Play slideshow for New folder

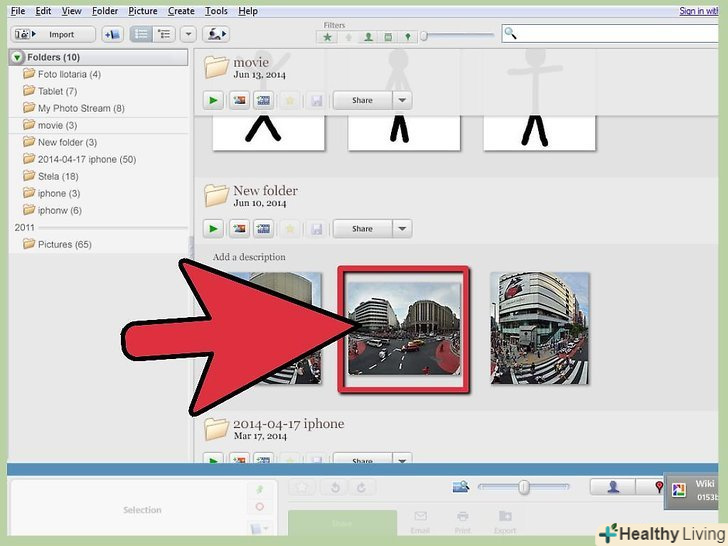(x=213, y=228)
